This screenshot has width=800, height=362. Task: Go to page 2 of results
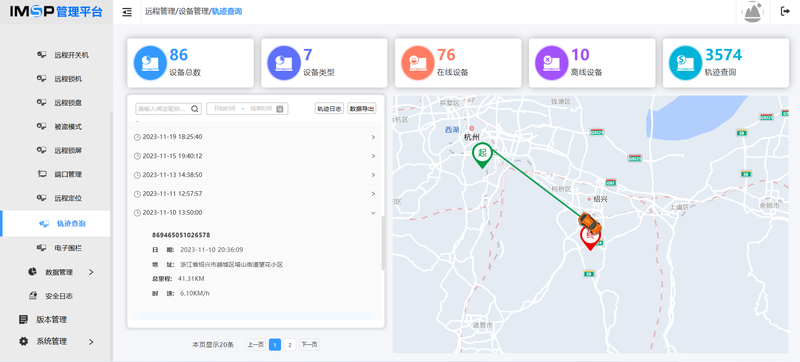[x=290, y=345]
